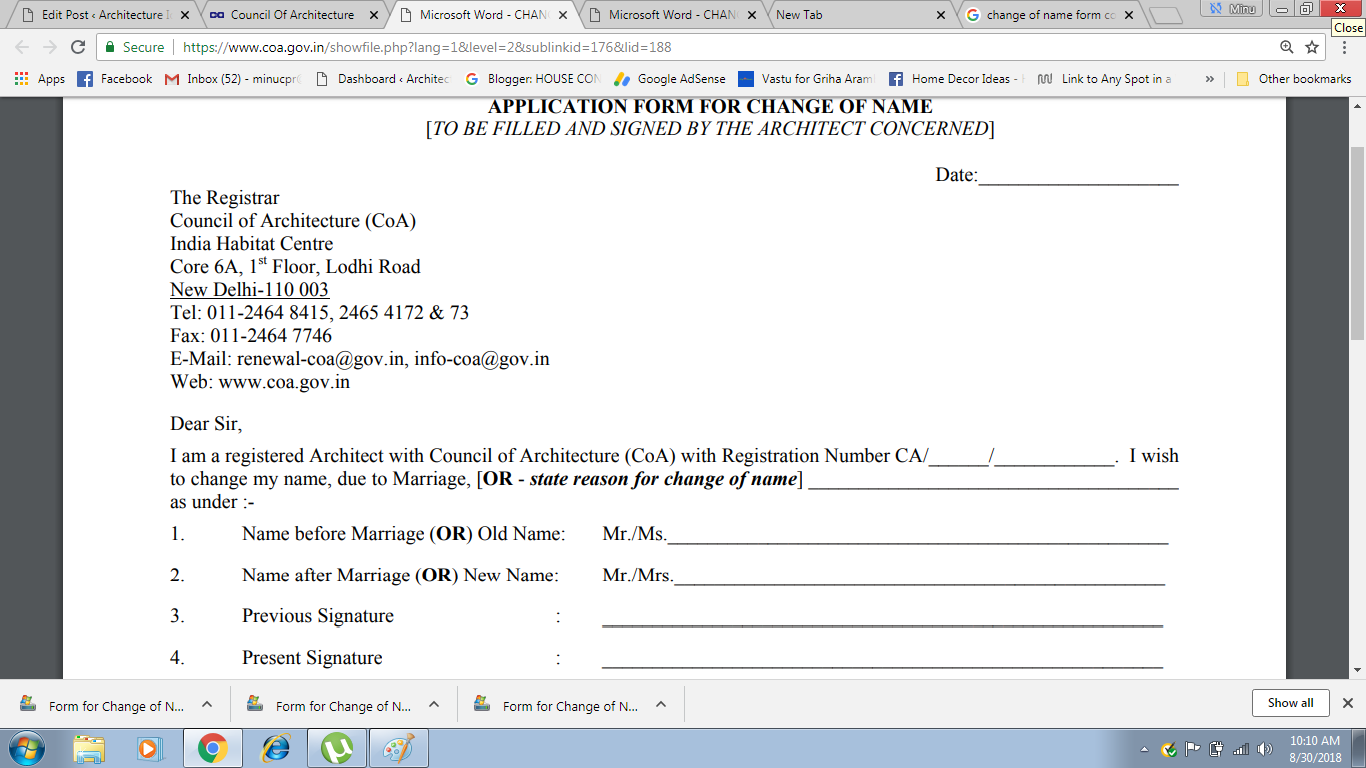Click the address bar URL field
Screen dimensions: 1366x768
click(x=700, y=47)
